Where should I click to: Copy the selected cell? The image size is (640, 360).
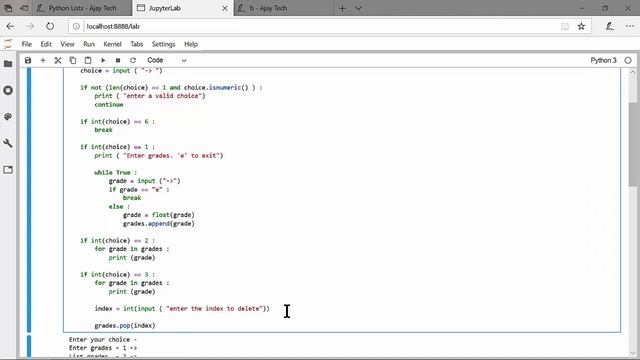73,60
